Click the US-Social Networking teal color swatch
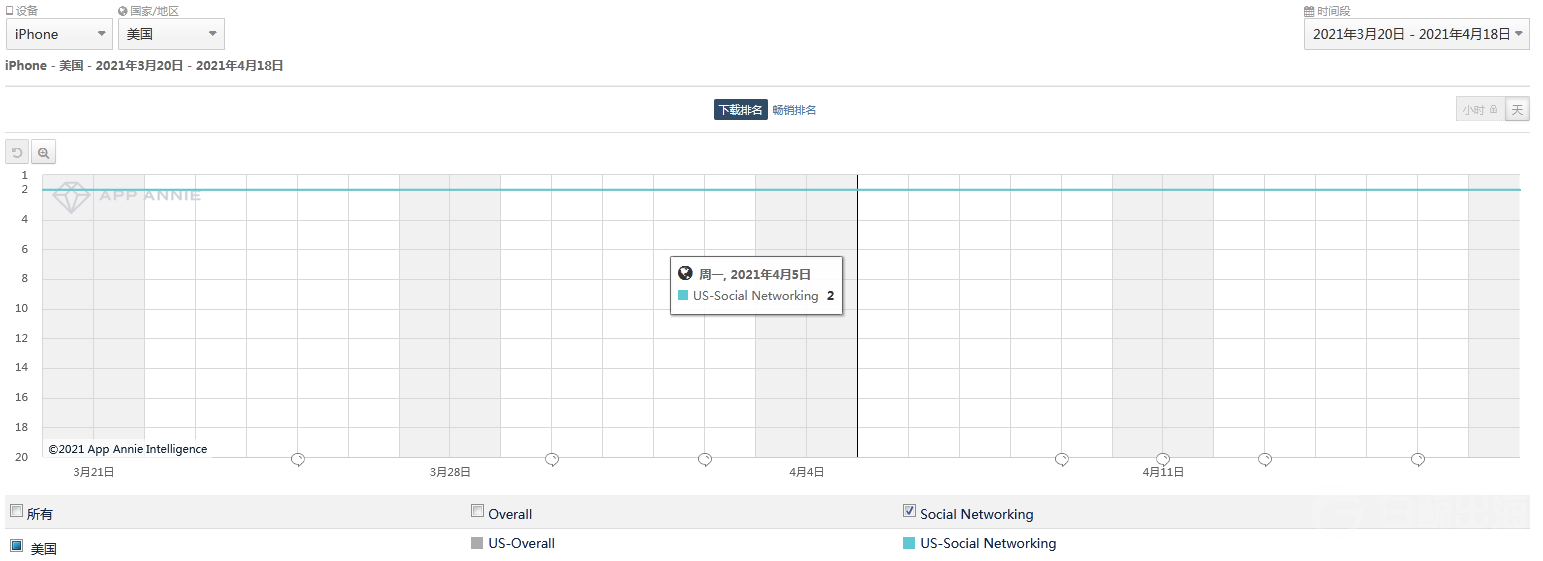1543x561 pixels. click(x=909, y=543)
